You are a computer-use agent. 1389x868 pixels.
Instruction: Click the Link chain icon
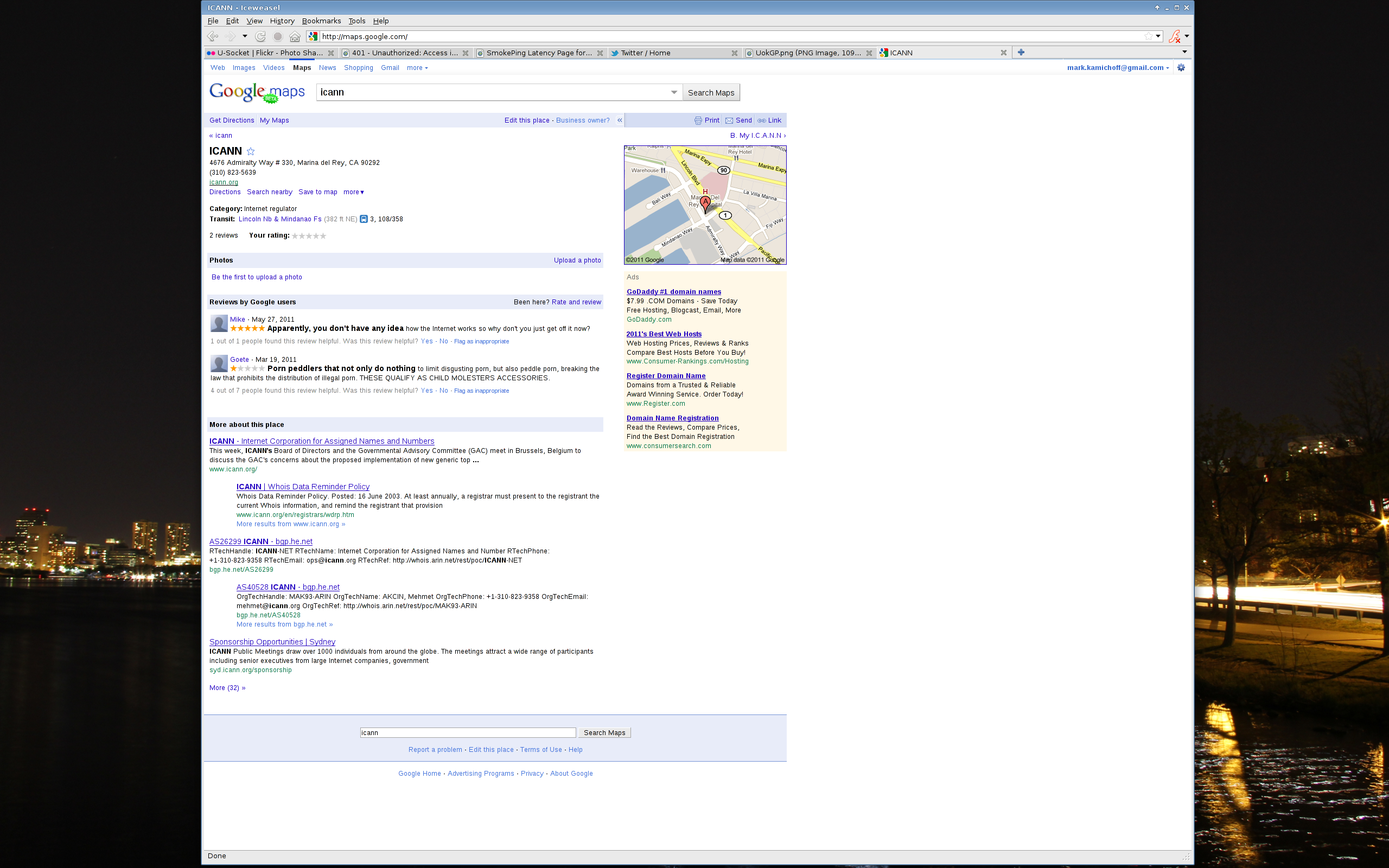(x=762, y=120)
